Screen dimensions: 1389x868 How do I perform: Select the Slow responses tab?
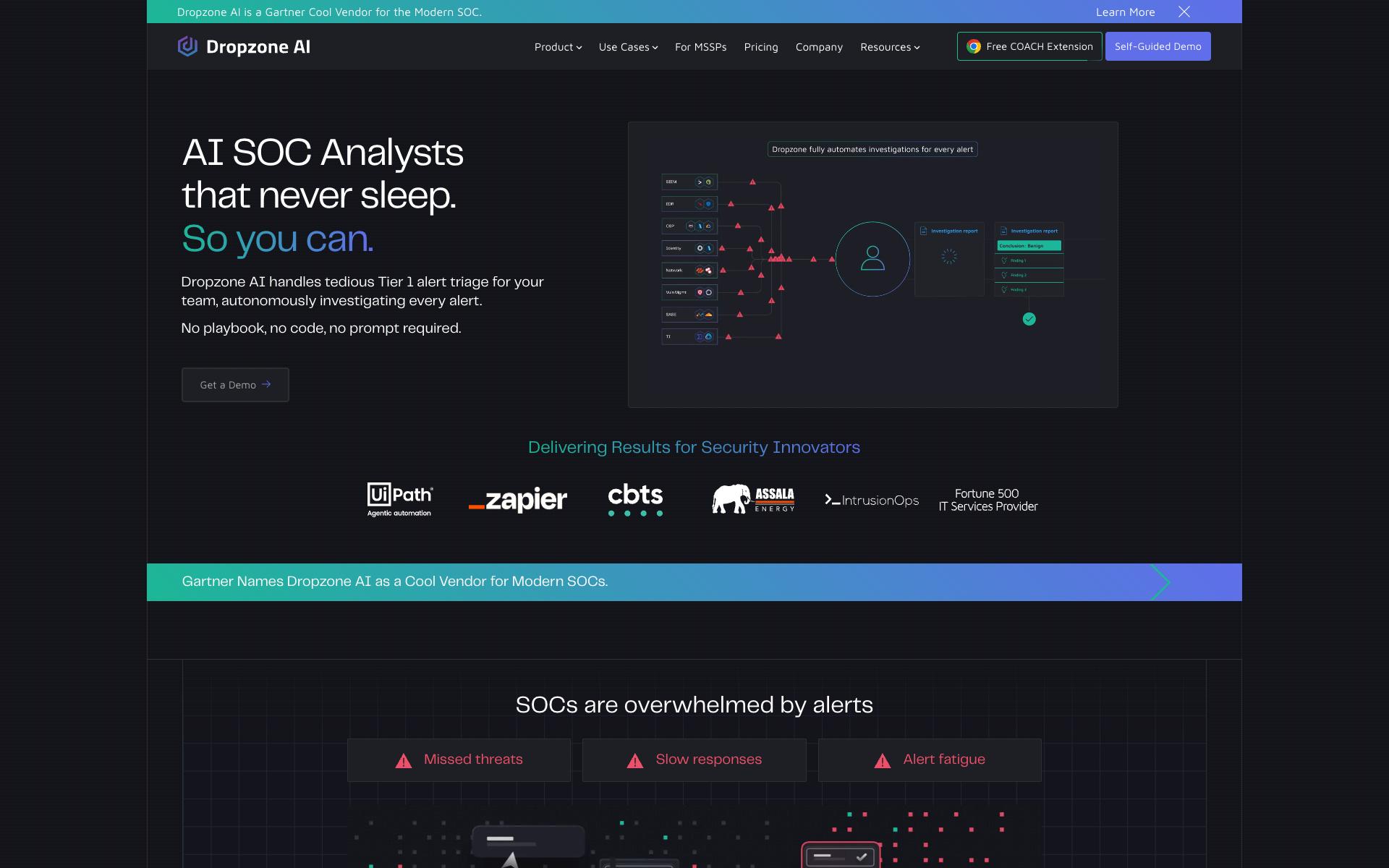point(694,760)
